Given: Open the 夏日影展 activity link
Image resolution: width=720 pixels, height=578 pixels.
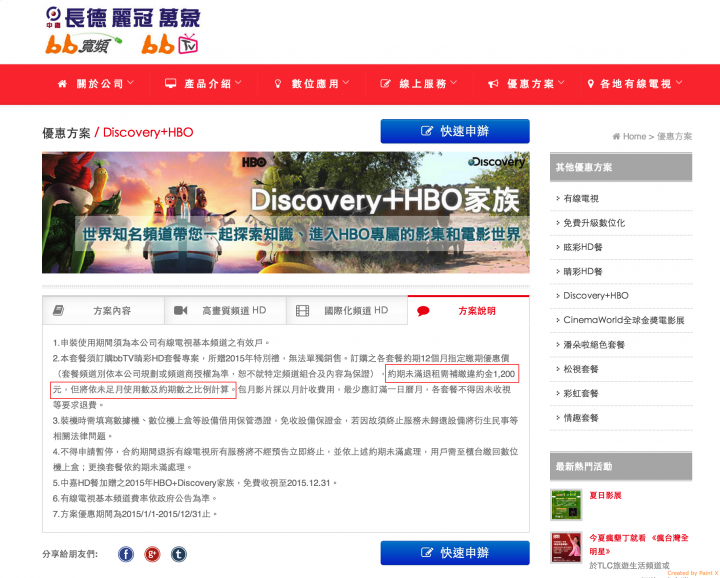Looking at the screenshot, I should pos(605,495).
